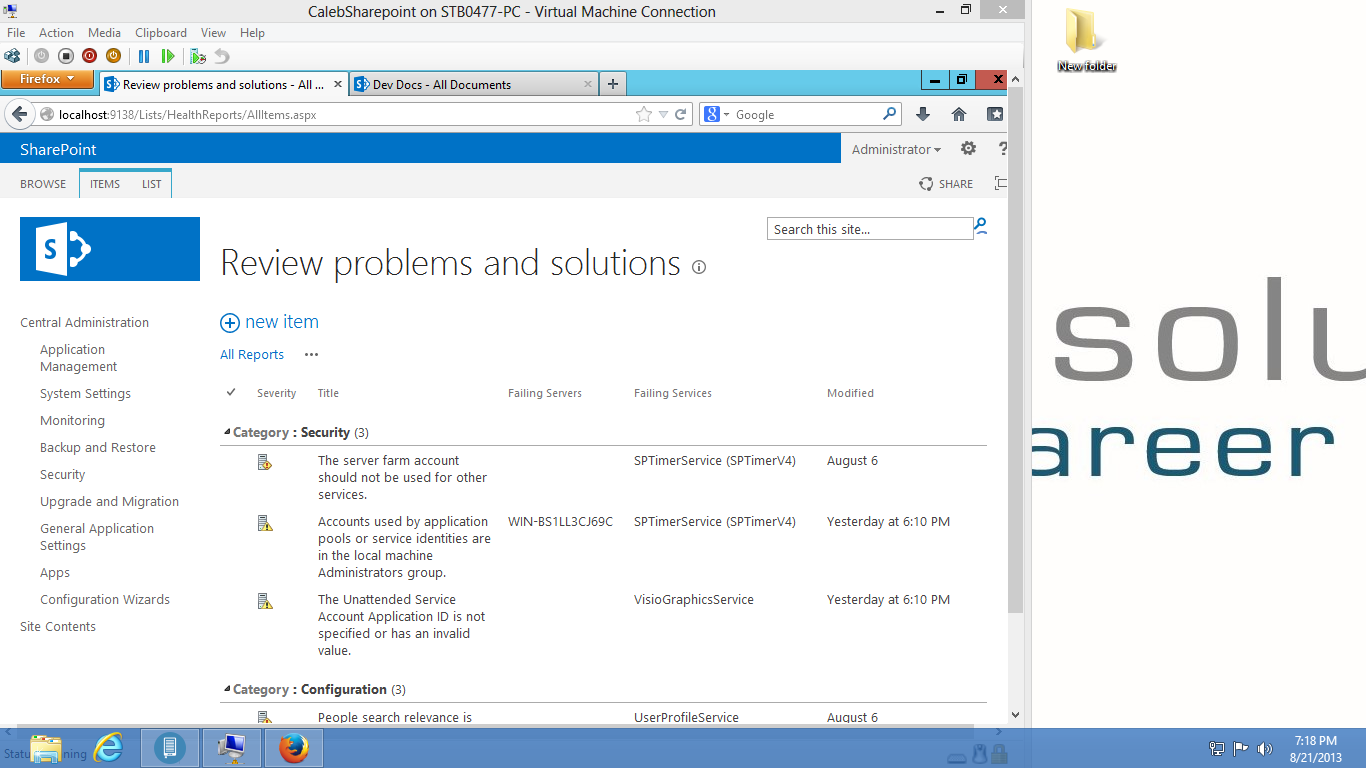Open Application Management in the sidebar
The width and height of the screenshot is (1366, 768).
79,358
